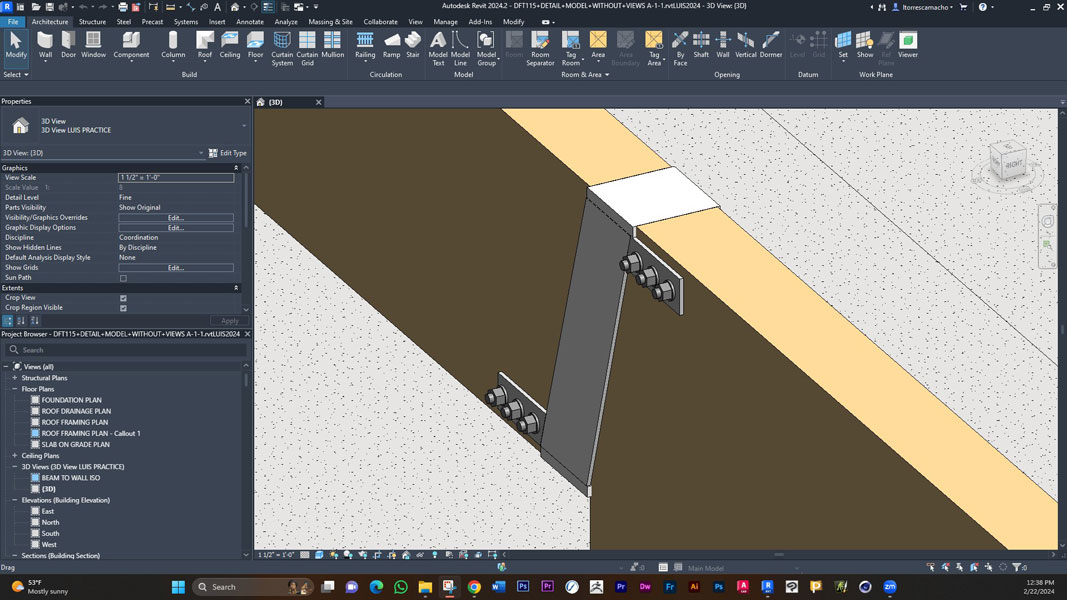
Task: Select the Wall tool in ribbon
Action: click(45, 45)
